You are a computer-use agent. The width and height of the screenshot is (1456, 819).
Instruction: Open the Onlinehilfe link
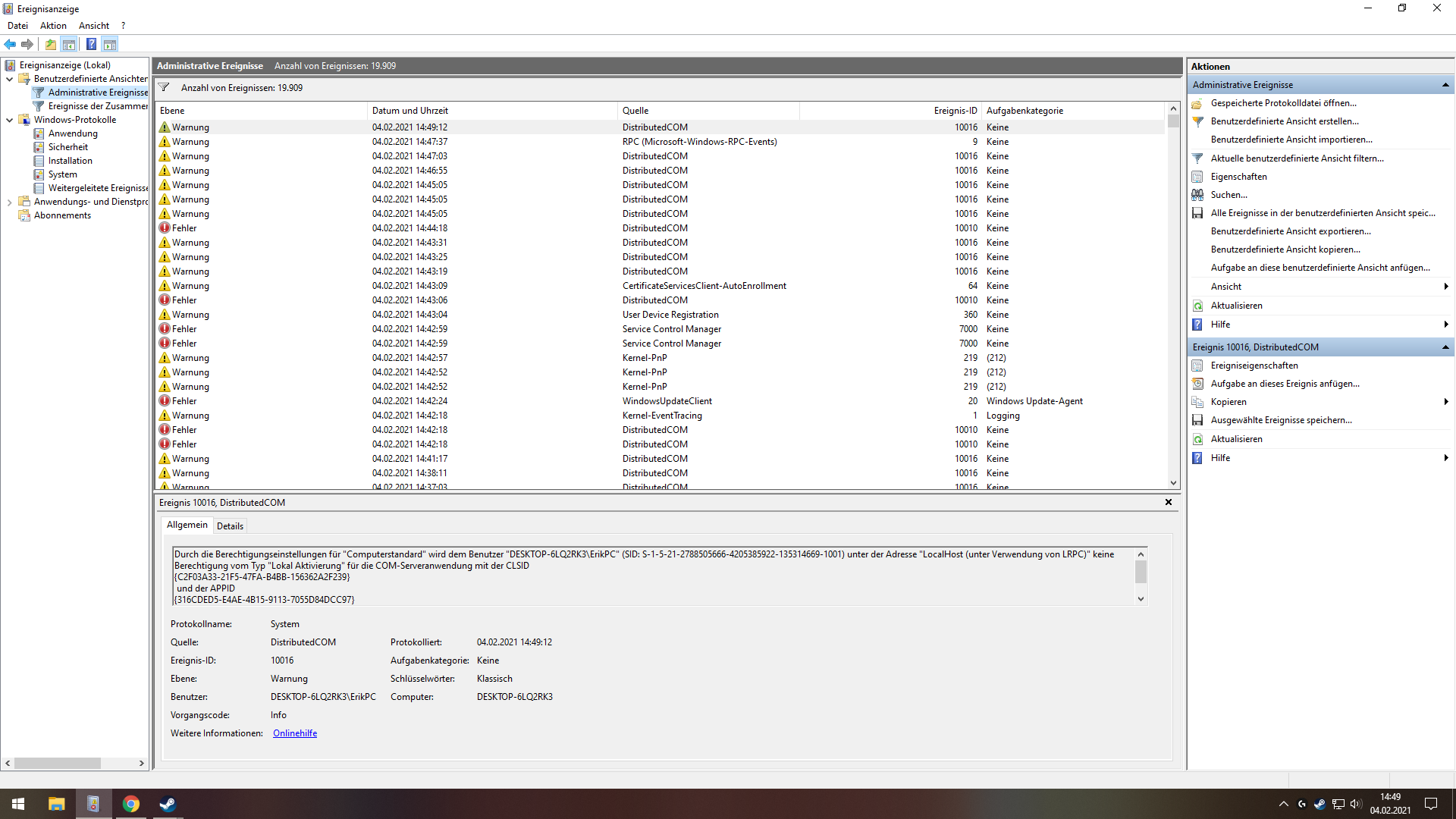pos(295,733)
